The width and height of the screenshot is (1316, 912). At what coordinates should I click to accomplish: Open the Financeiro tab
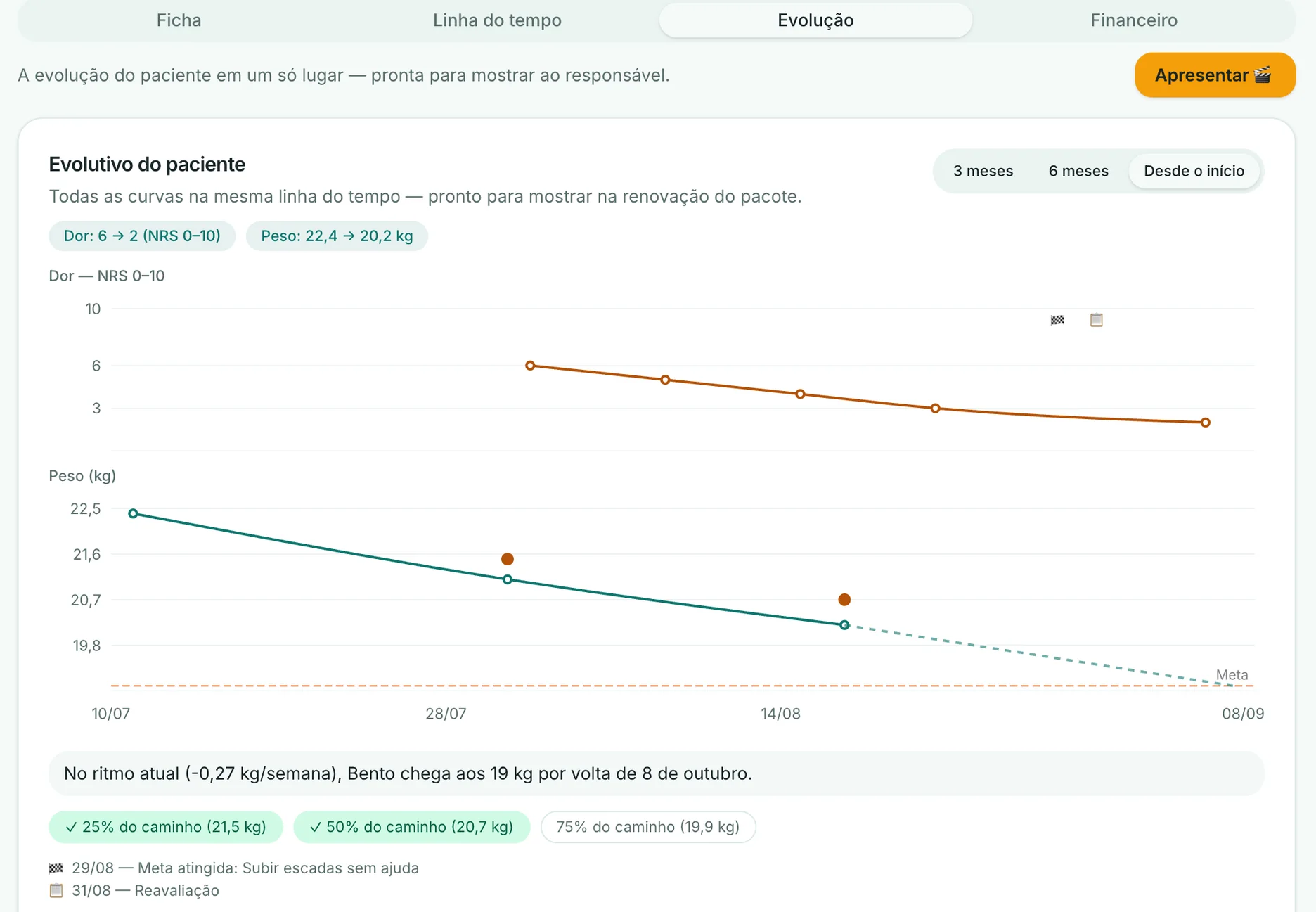pyautogui.click(x=1134, y=20)
